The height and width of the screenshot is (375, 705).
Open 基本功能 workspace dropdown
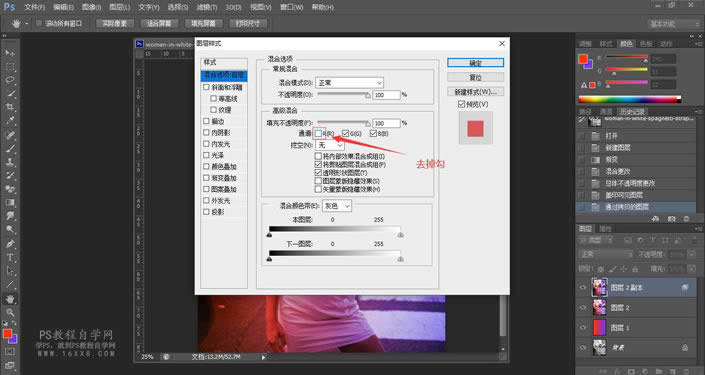pyautogui.click(x=673, y=23)
